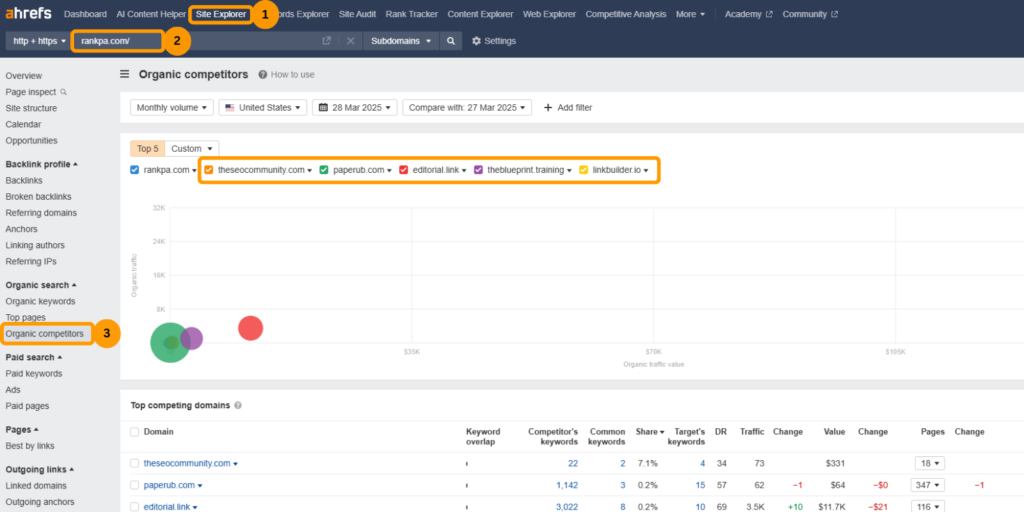Open the target URL in a new tab icon
This screenshot has width=1024, height=512.
point(326,41)
